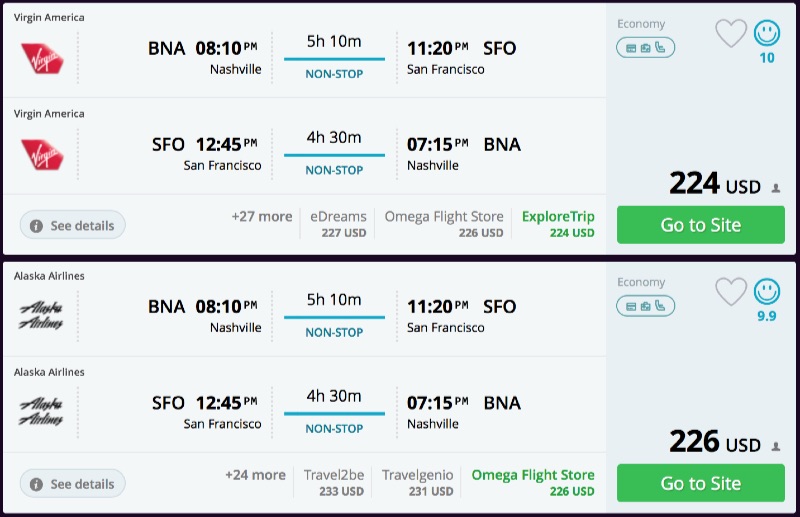This screenshot has height=517, width=800.
Task: Select the ExploreTrip 224 USD offer
Action: pos(558,224)
